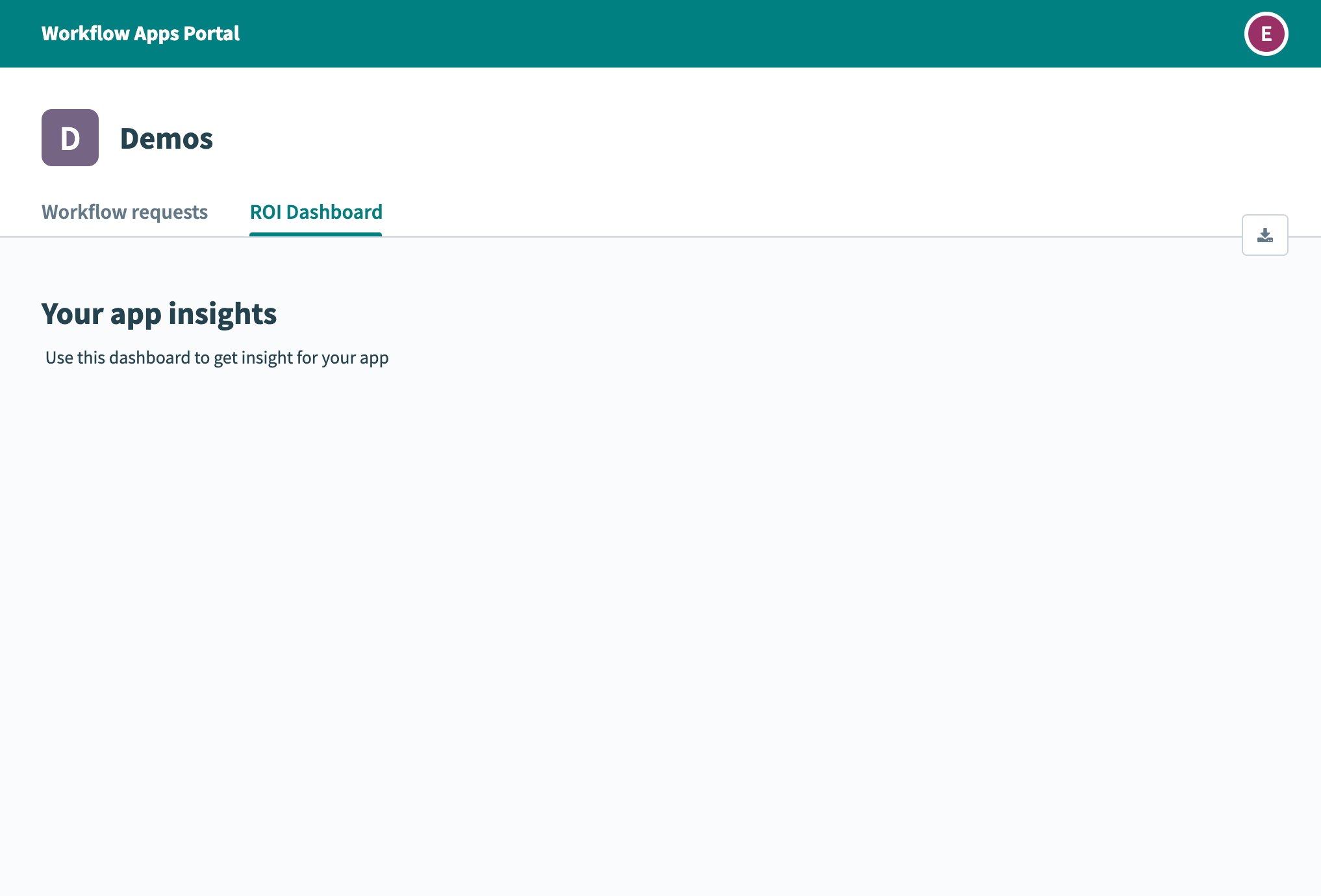Navigate home via Workflow Apps Portal text
1321x896 pixels.
click(140, 33)
